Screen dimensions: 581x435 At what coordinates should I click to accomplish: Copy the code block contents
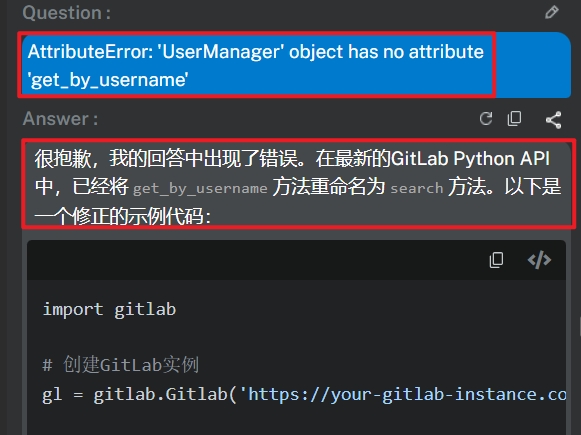click(496, 260)
